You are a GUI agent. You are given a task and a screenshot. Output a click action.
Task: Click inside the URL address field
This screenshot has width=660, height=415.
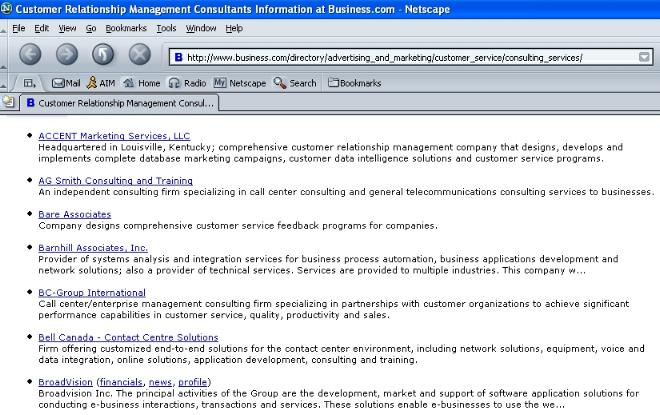[x=410, y=57]
